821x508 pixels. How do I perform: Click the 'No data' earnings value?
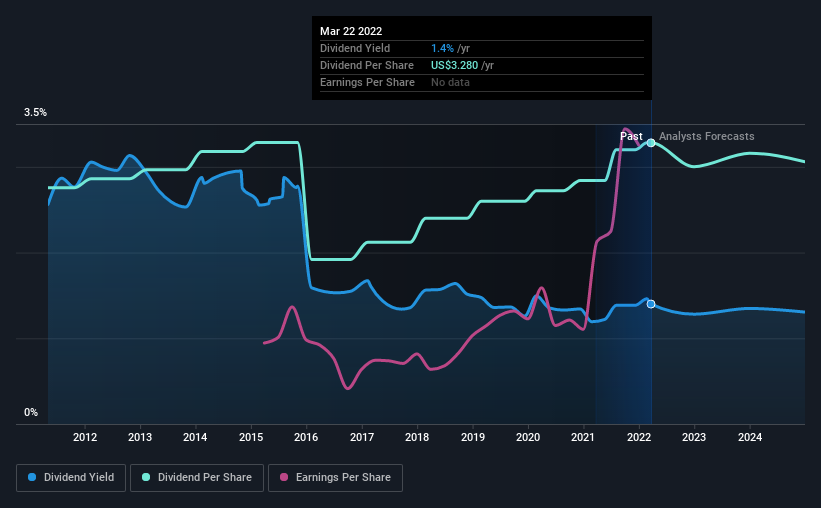coord(450,82)
